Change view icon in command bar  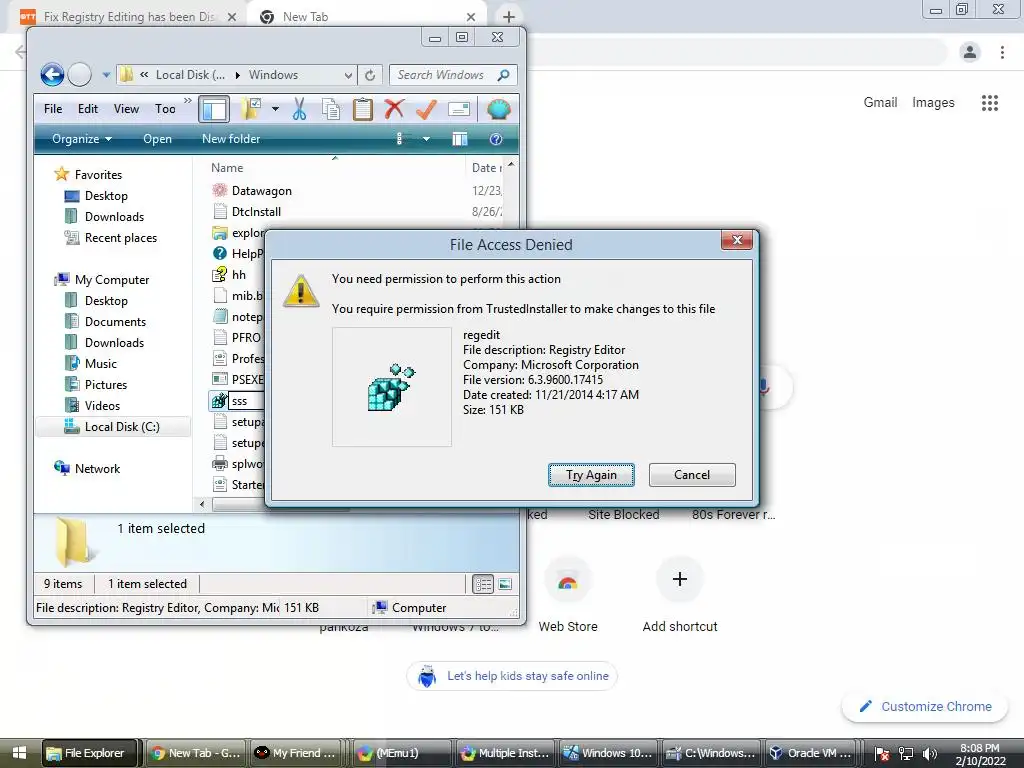tap(401, 138)
